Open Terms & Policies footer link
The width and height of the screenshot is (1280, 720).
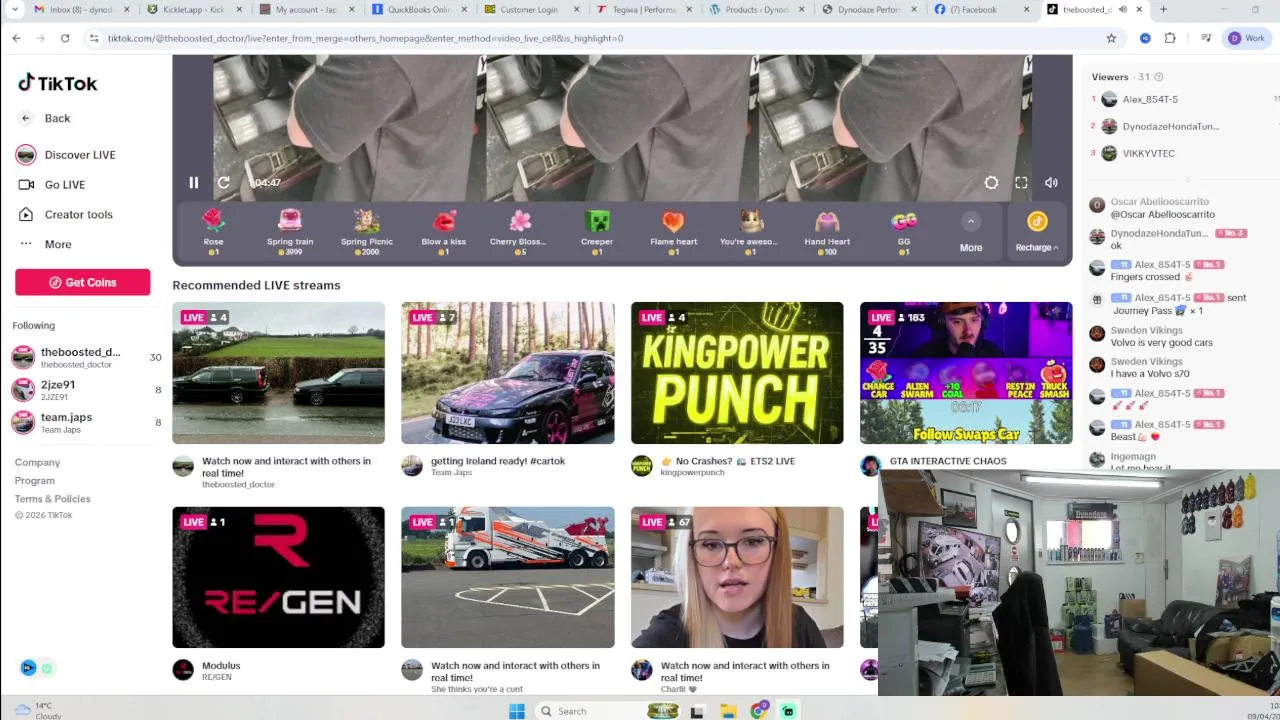click(52, 498)
